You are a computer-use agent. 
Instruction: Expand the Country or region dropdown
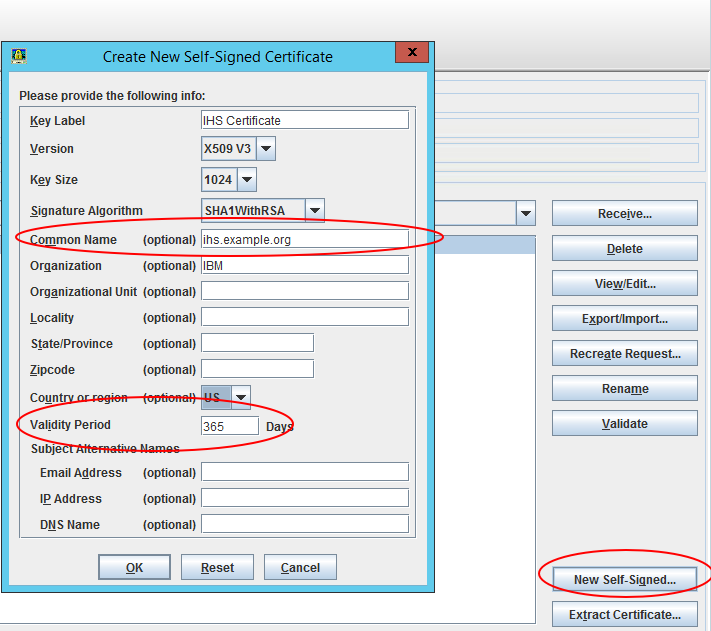click(241, 397)
